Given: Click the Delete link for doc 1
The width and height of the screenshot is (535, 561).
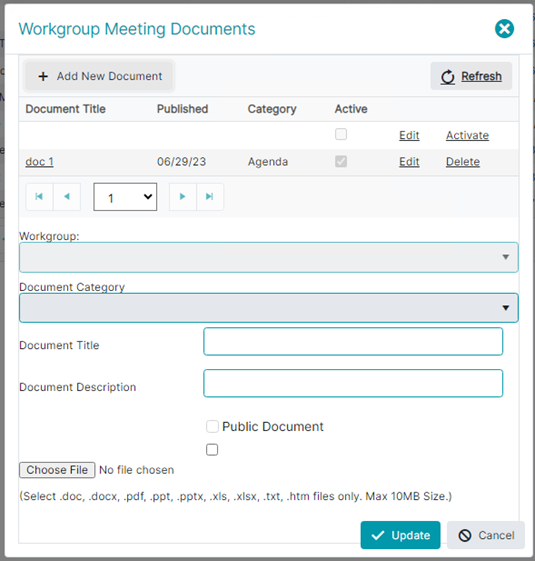Looking at the screenshot, I should pyautogui.click(x=463, y=162).
